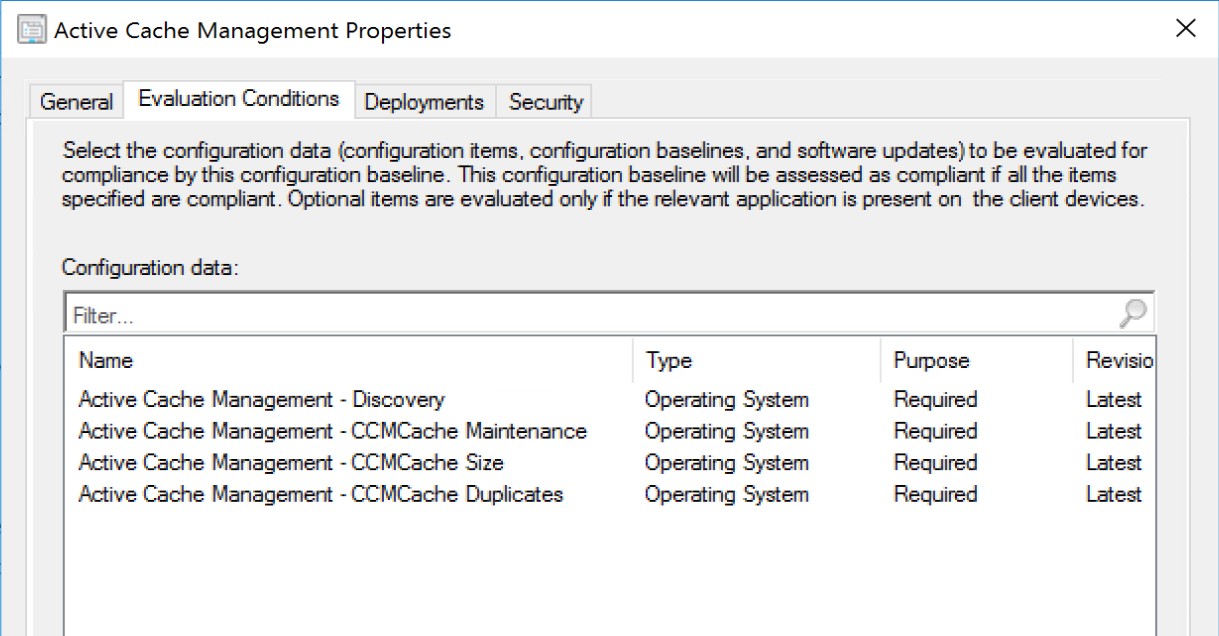Image resolution: width=1219 pixels, height=636 pixels.
Task: Go to the Security tab
Action: tap(545, 102)
